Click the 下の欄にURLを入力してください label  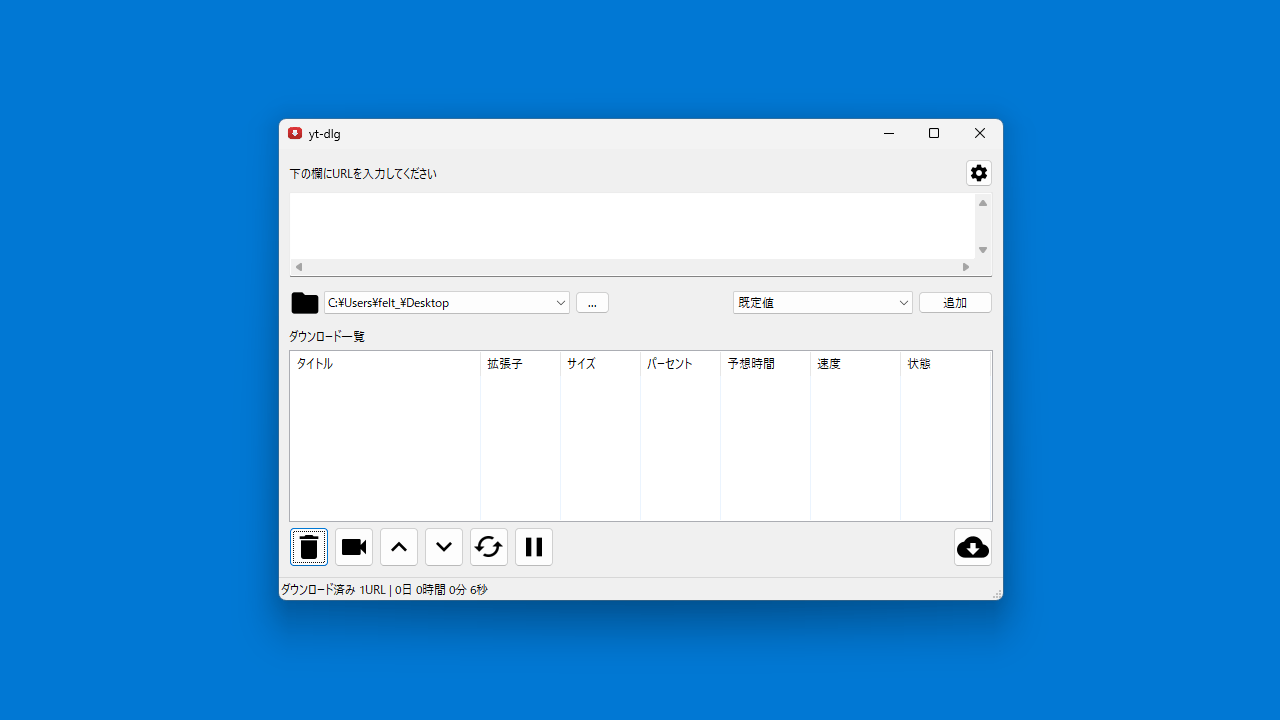pyautogui.click(x=363, y=174)
